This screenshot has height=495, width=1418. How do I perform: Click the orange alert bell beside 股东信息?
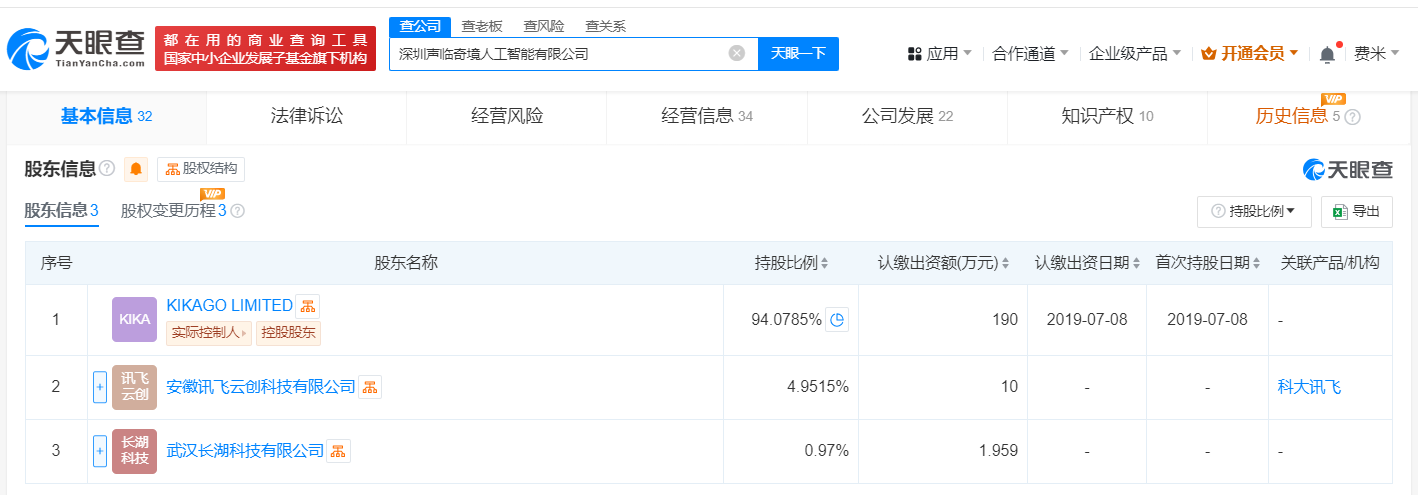point(136,169)
